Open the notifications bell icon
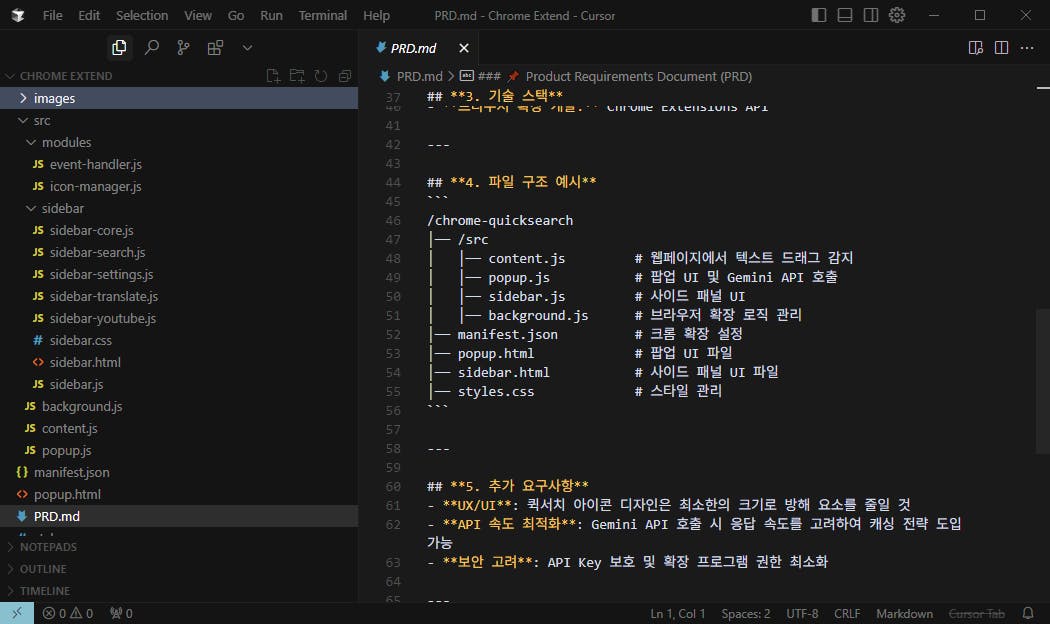 (x=1028, y=613)
